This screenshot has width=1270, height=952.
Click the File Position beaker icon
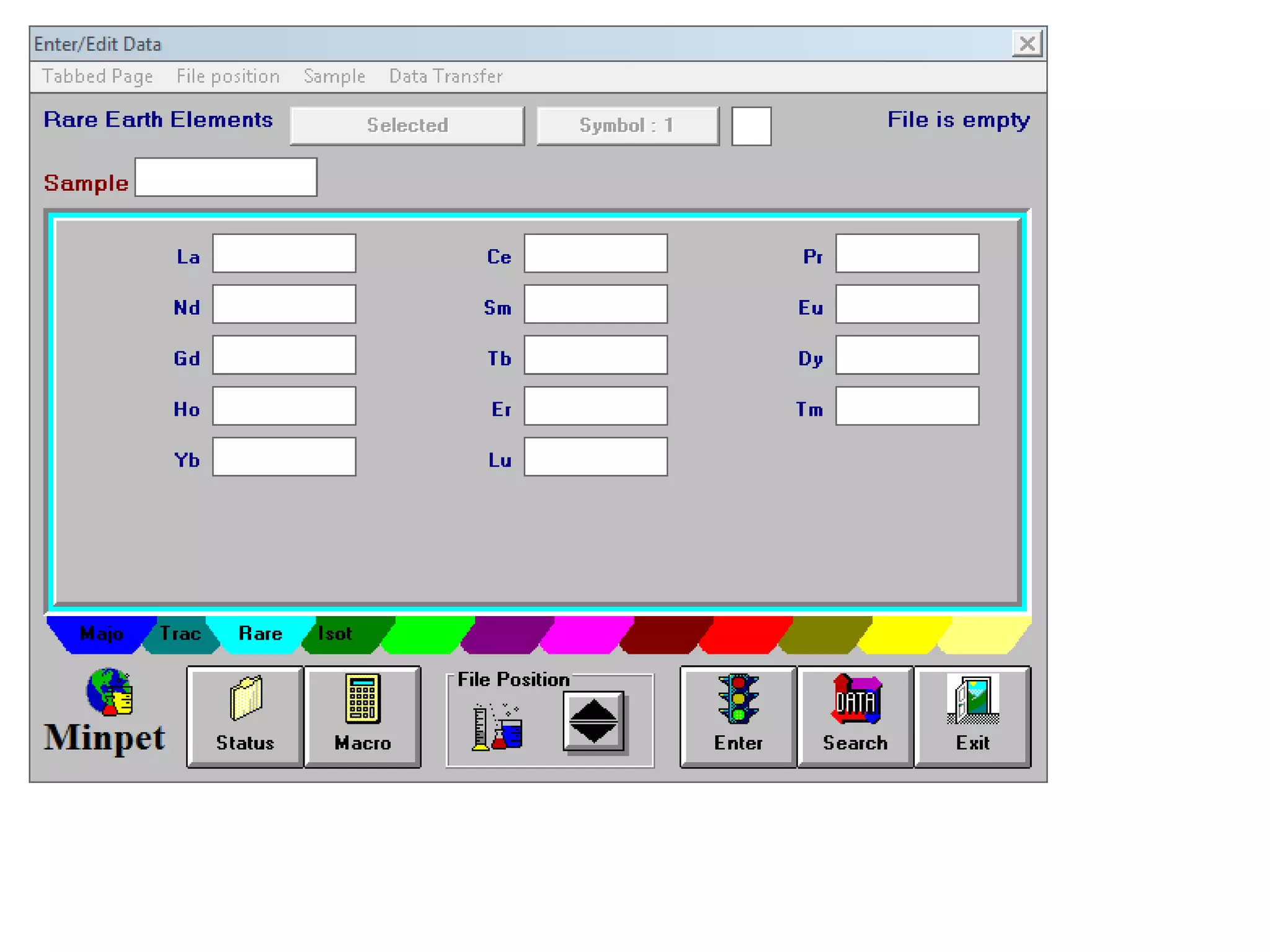(497, 726)
